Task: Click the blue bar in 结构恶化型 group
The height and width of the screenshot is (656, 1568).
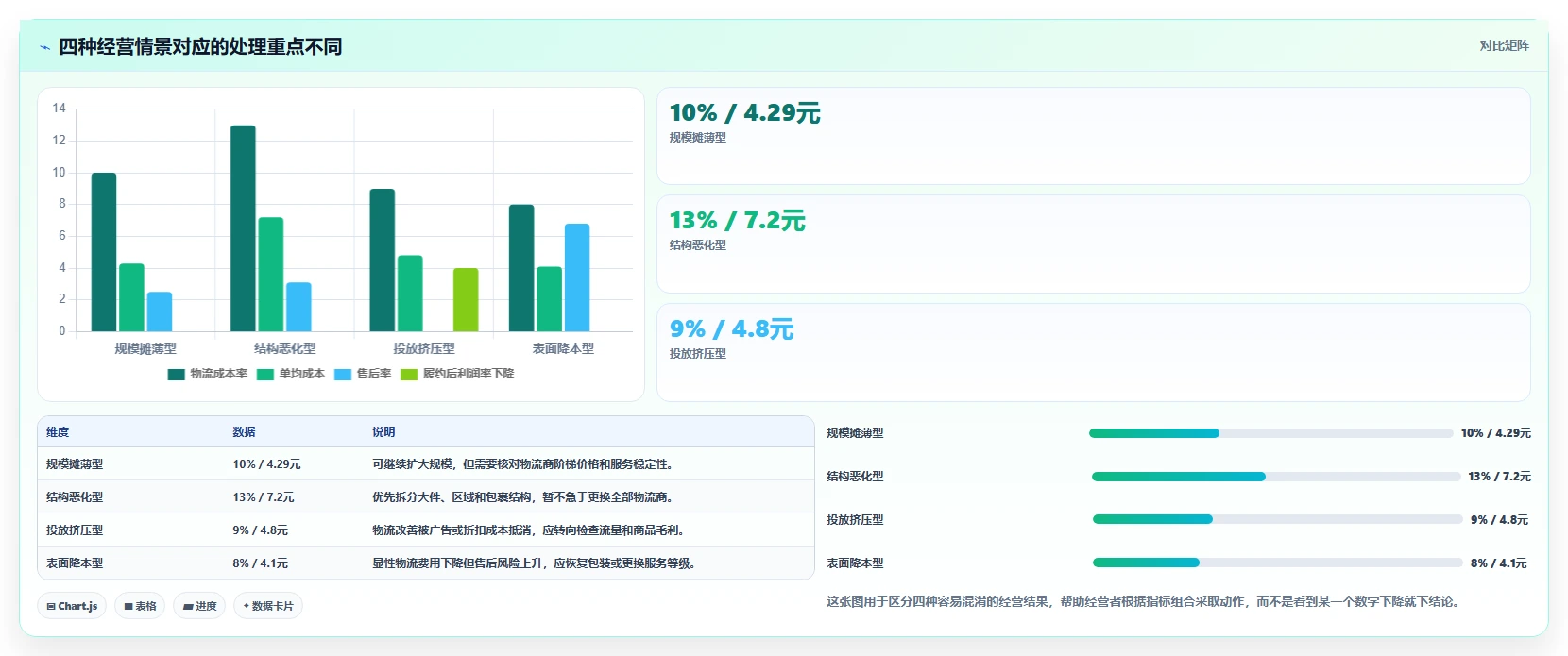Action: 298,307
